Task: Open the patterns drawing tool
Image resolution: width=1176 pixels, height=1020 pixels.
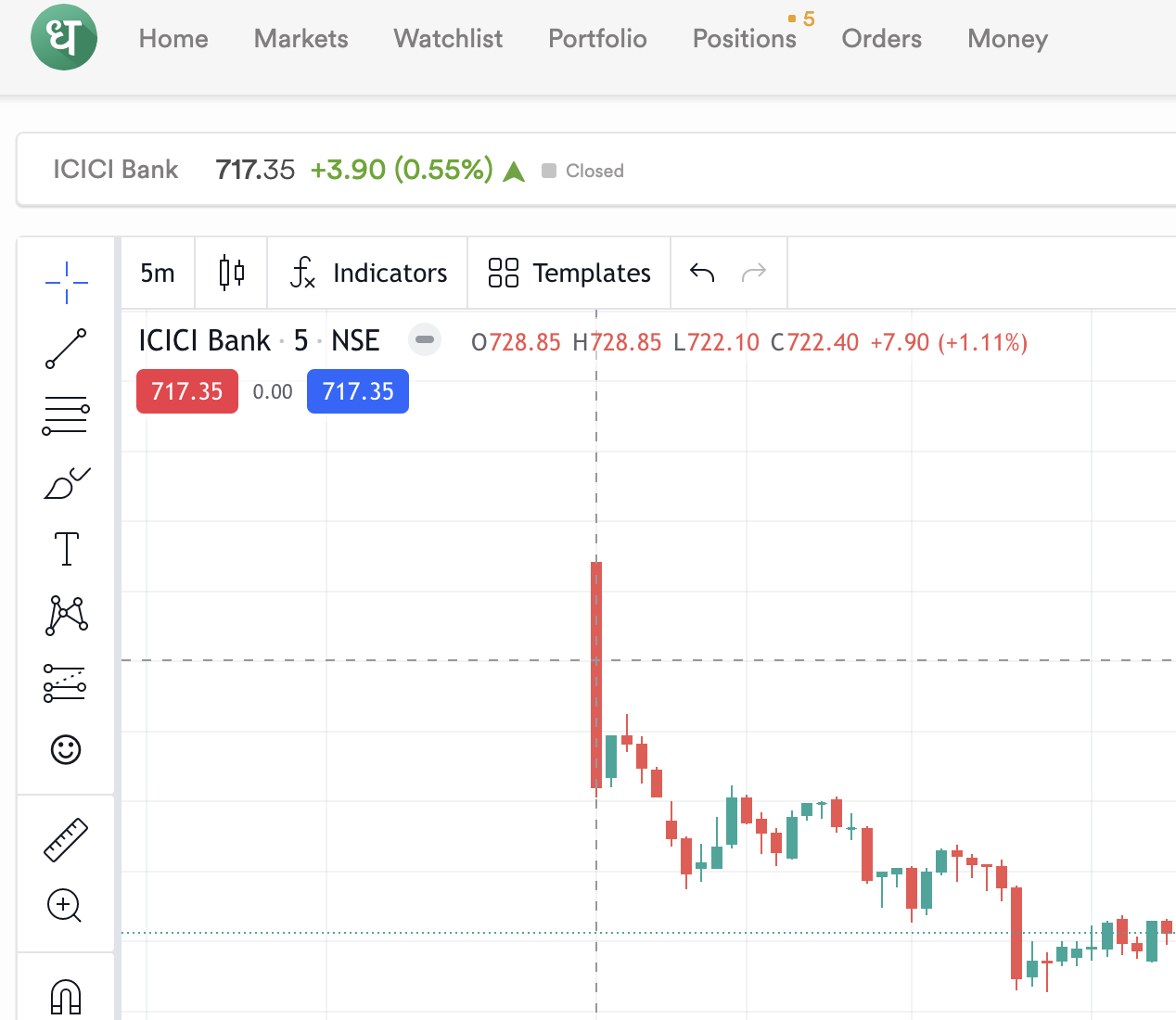Action: [x=66, y=616]
